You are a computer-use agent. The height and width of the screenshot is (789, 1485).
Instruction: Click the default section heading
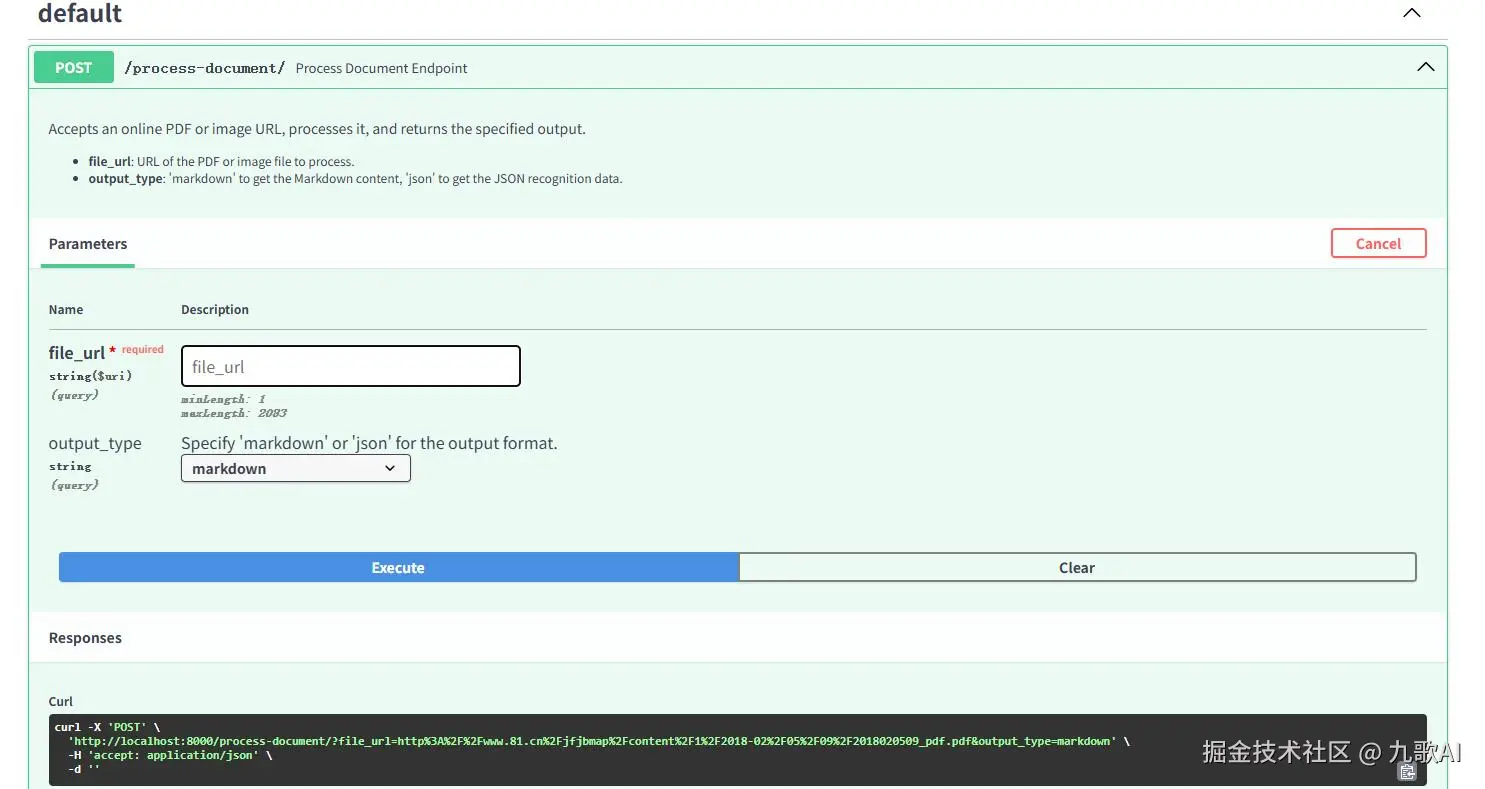(80, 14)
